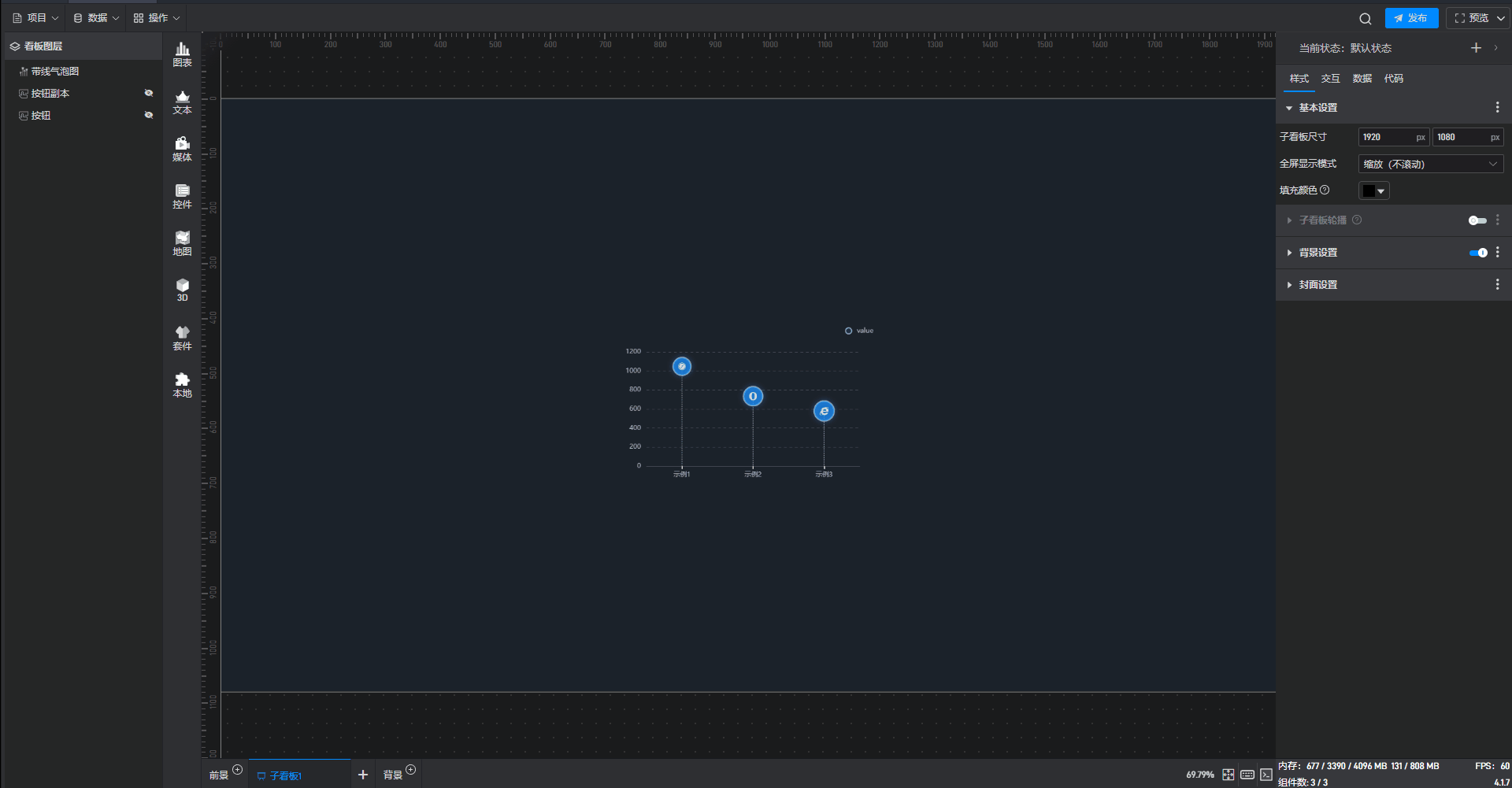Expand the 封面设置 section
The image size is (1512, 788).
coord(1289,284)
